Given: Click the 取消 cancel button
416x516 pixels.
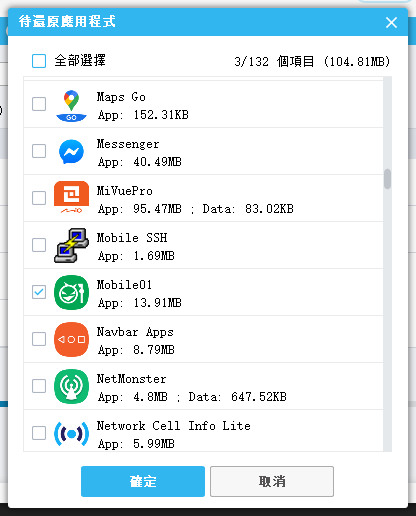Looking at the screenshot, I should click(x=272, y=481).
